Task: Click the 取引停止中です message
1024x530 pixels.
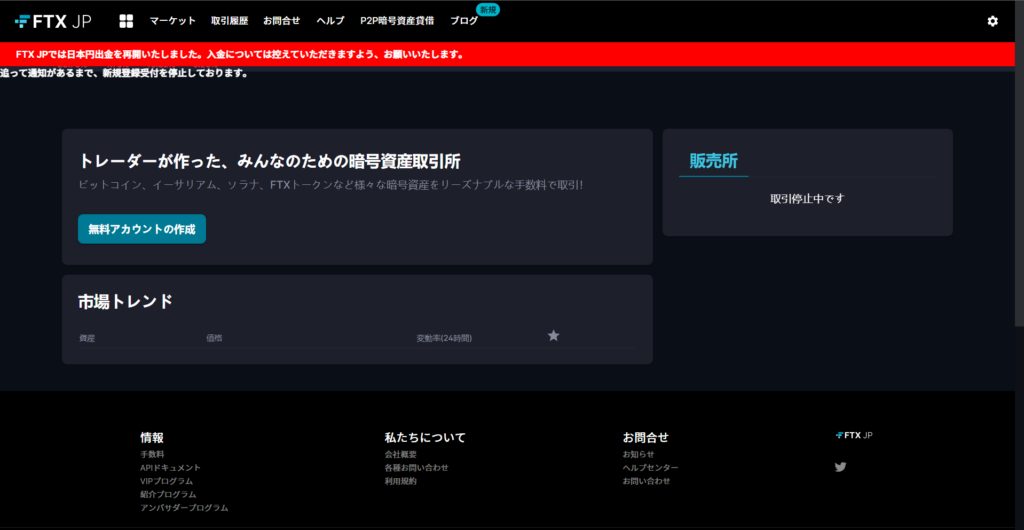Action: (807, 198)
